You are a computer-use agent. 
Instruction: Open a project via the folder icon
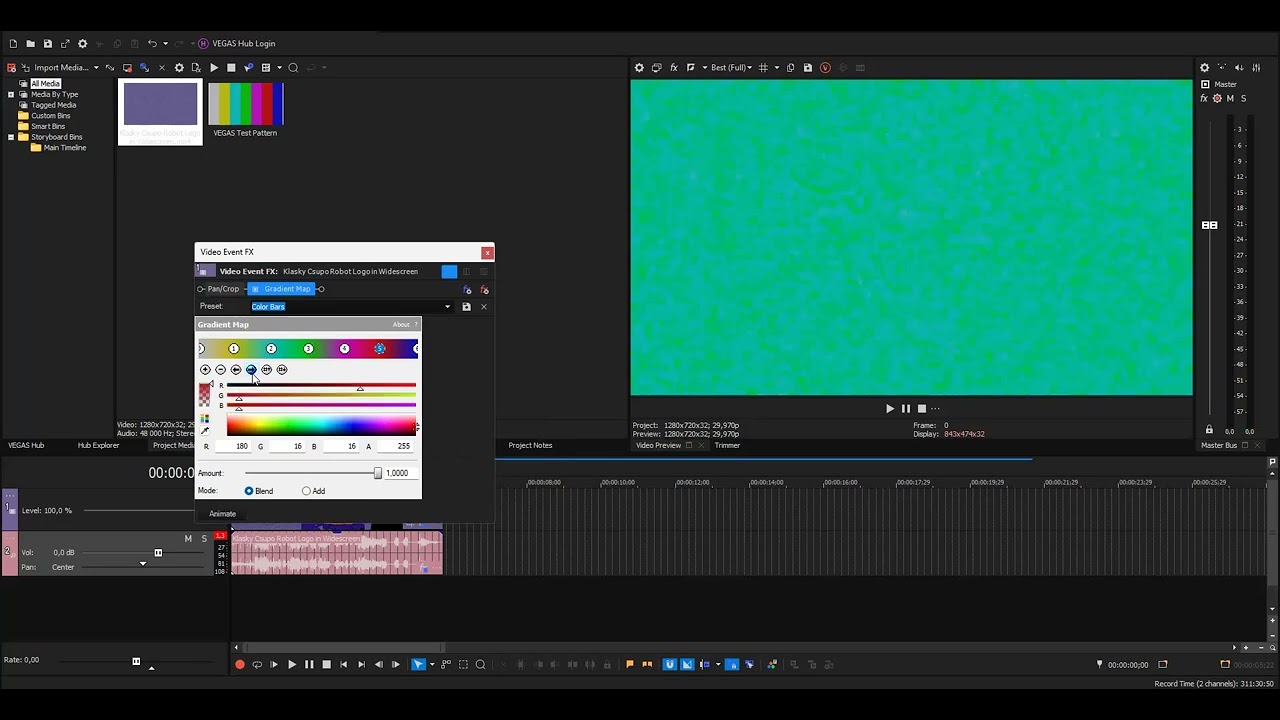click(x=30, y=44)
